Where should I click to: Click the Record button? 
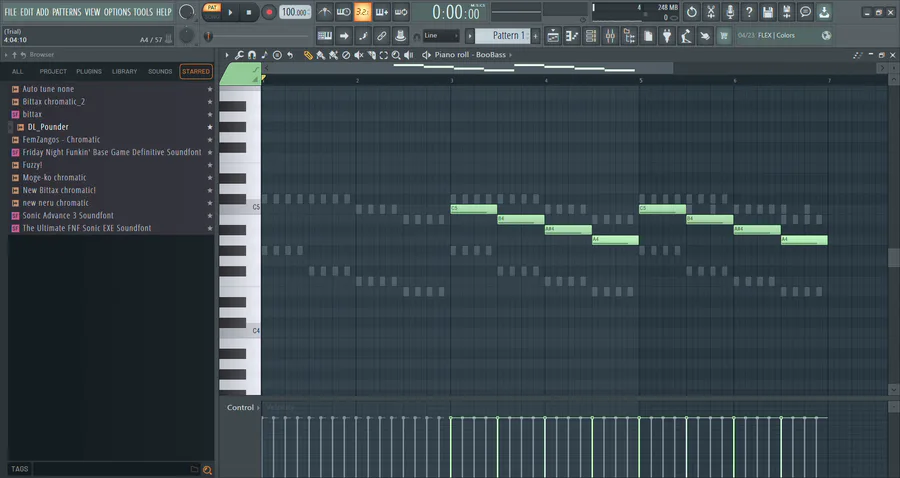[x=268, y=12]
